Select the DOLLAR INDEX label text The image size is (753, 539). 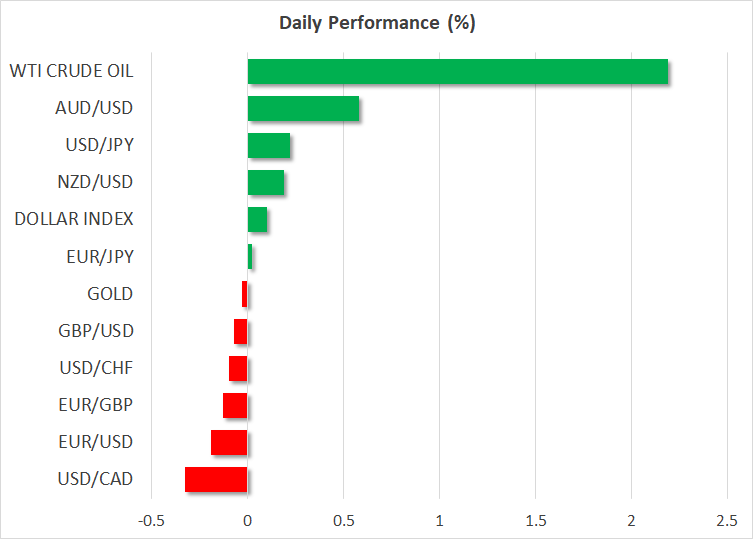point(74,219)
